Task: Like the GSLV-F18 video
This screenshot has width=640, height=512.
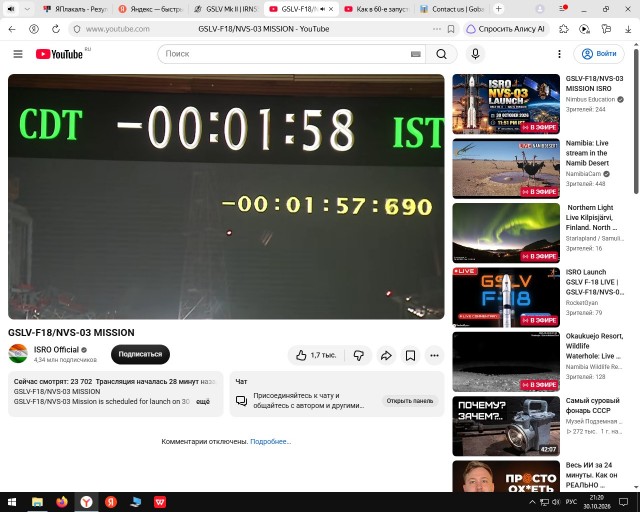Action: coord(316,355)
